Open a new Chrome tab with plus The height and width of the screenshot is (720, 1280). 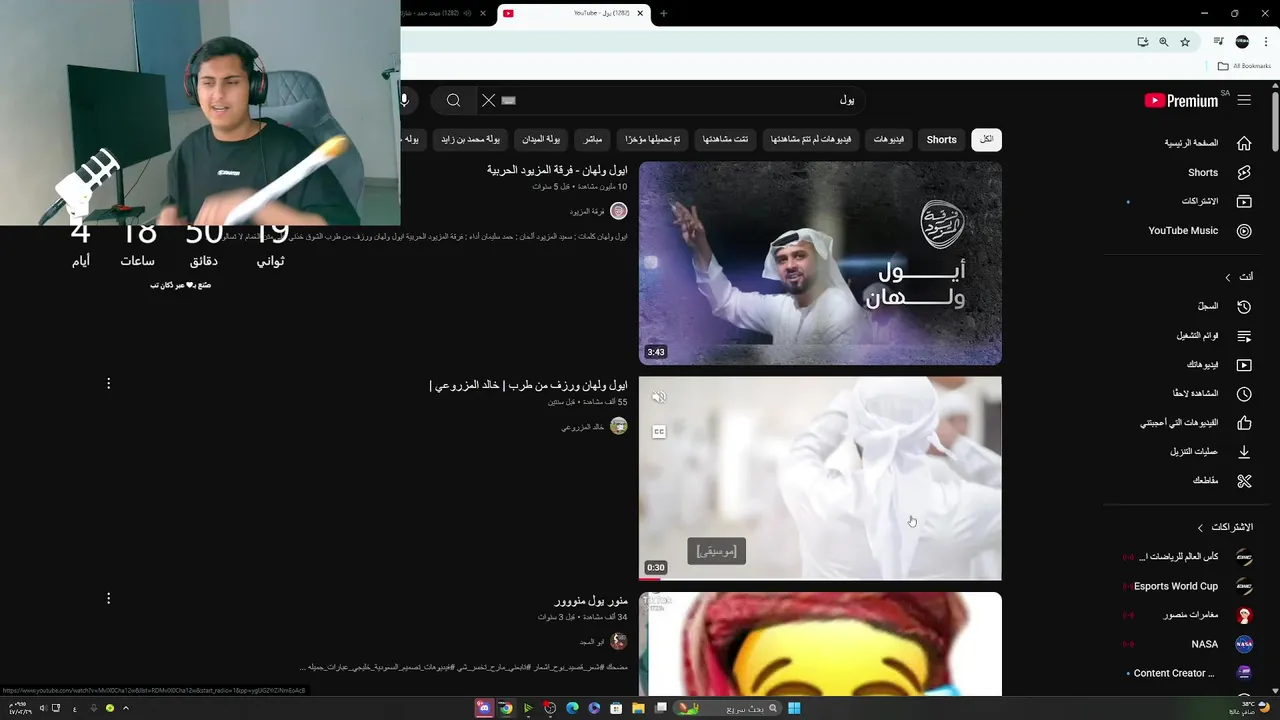click(x=663, y=13)
